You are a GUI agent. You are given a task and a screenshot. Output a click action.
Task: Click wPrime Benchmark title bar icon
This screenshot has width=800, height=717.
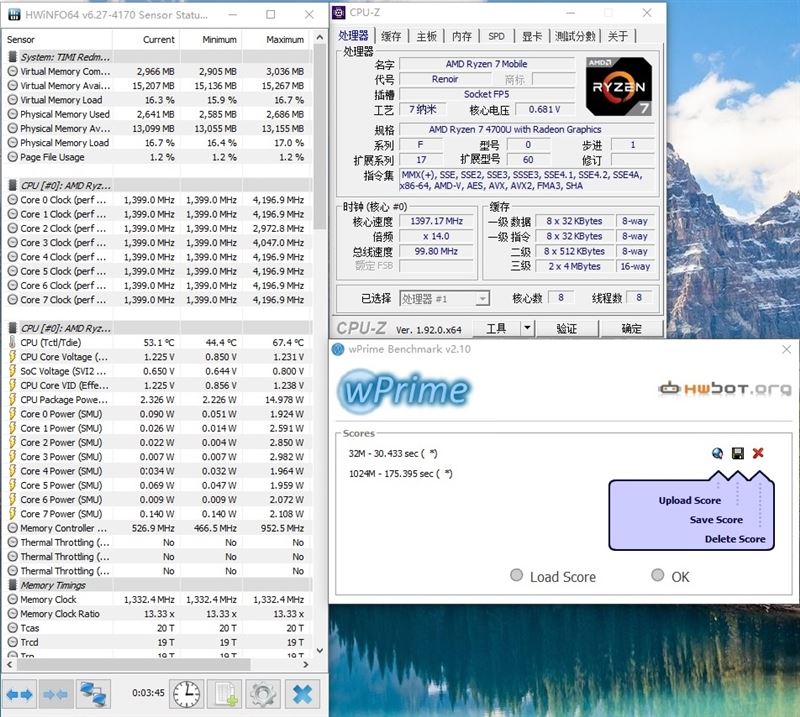point(338,349)
